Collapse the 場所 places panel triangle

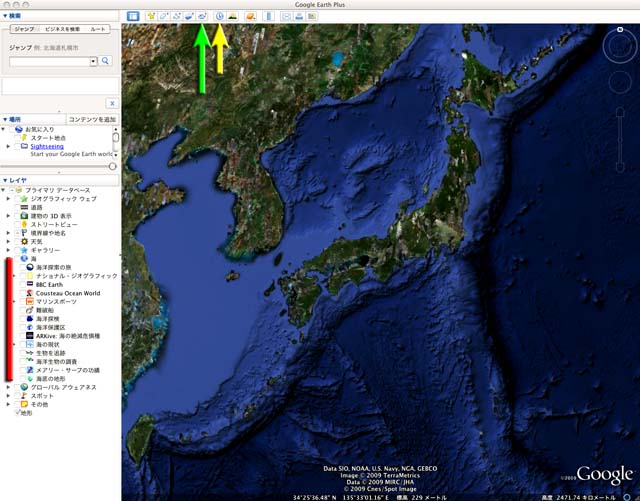(5, 119)
